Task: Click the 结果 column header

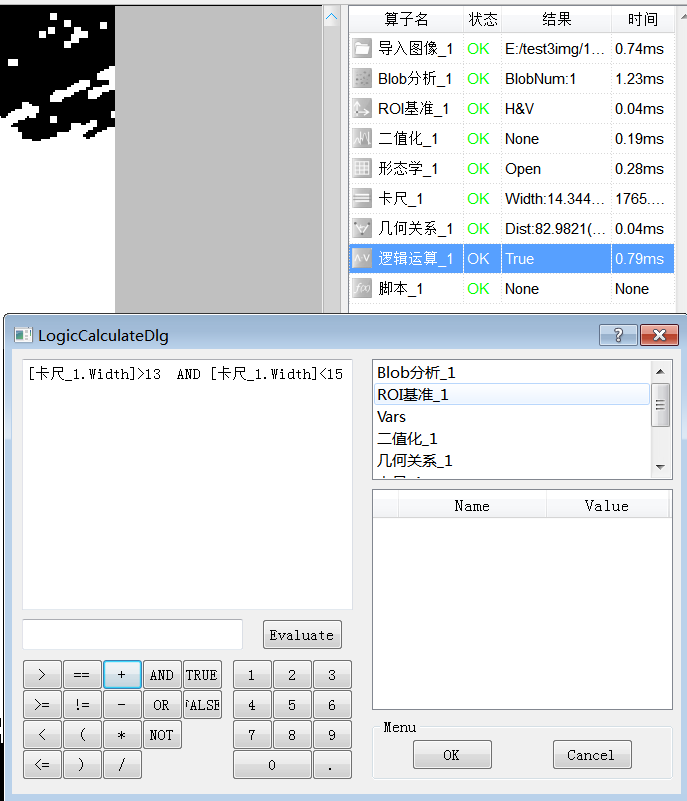Action: pos(556,19)
